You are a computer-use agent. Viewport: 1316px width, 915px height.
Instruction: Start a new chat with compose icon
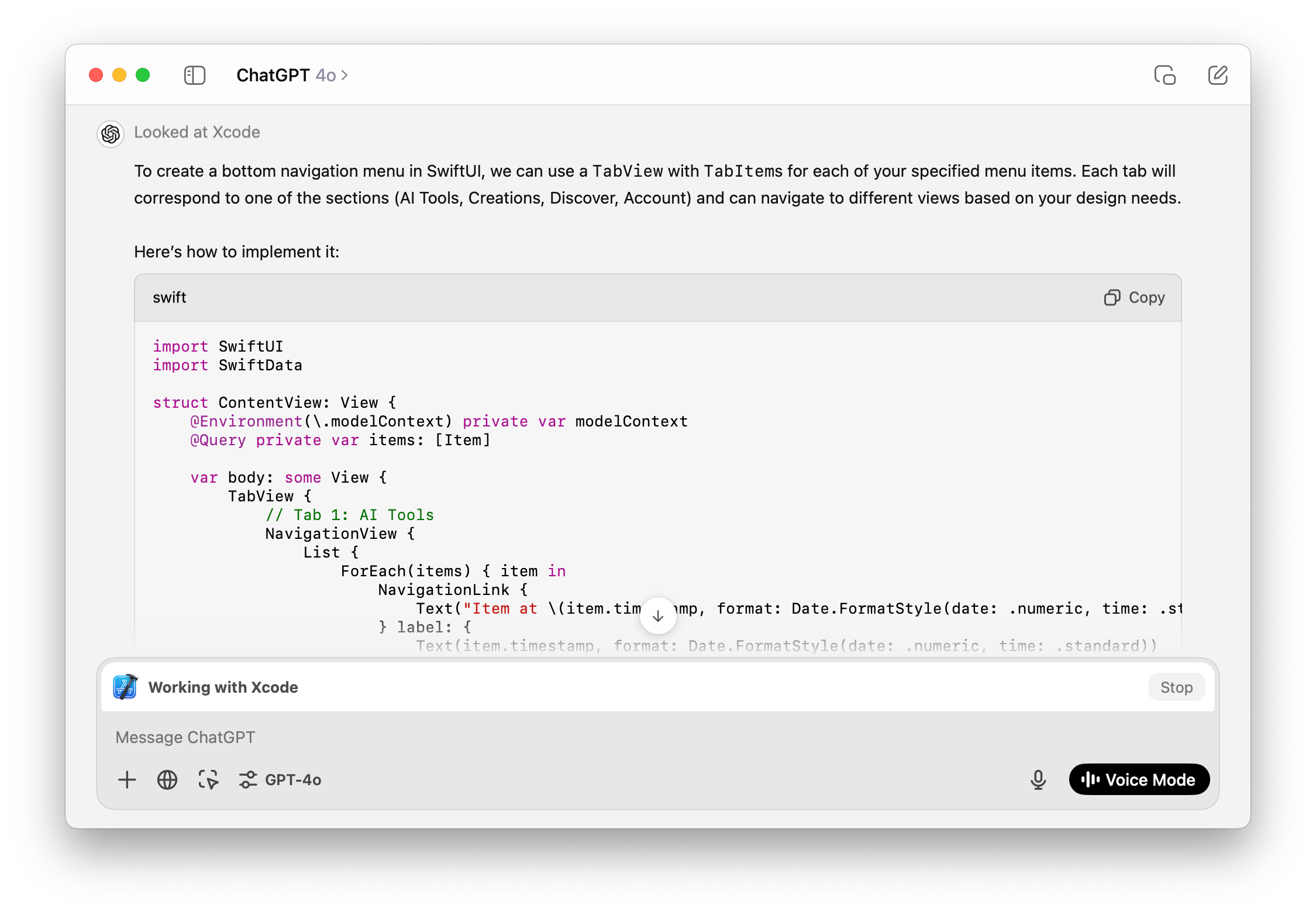[1218, 75]
